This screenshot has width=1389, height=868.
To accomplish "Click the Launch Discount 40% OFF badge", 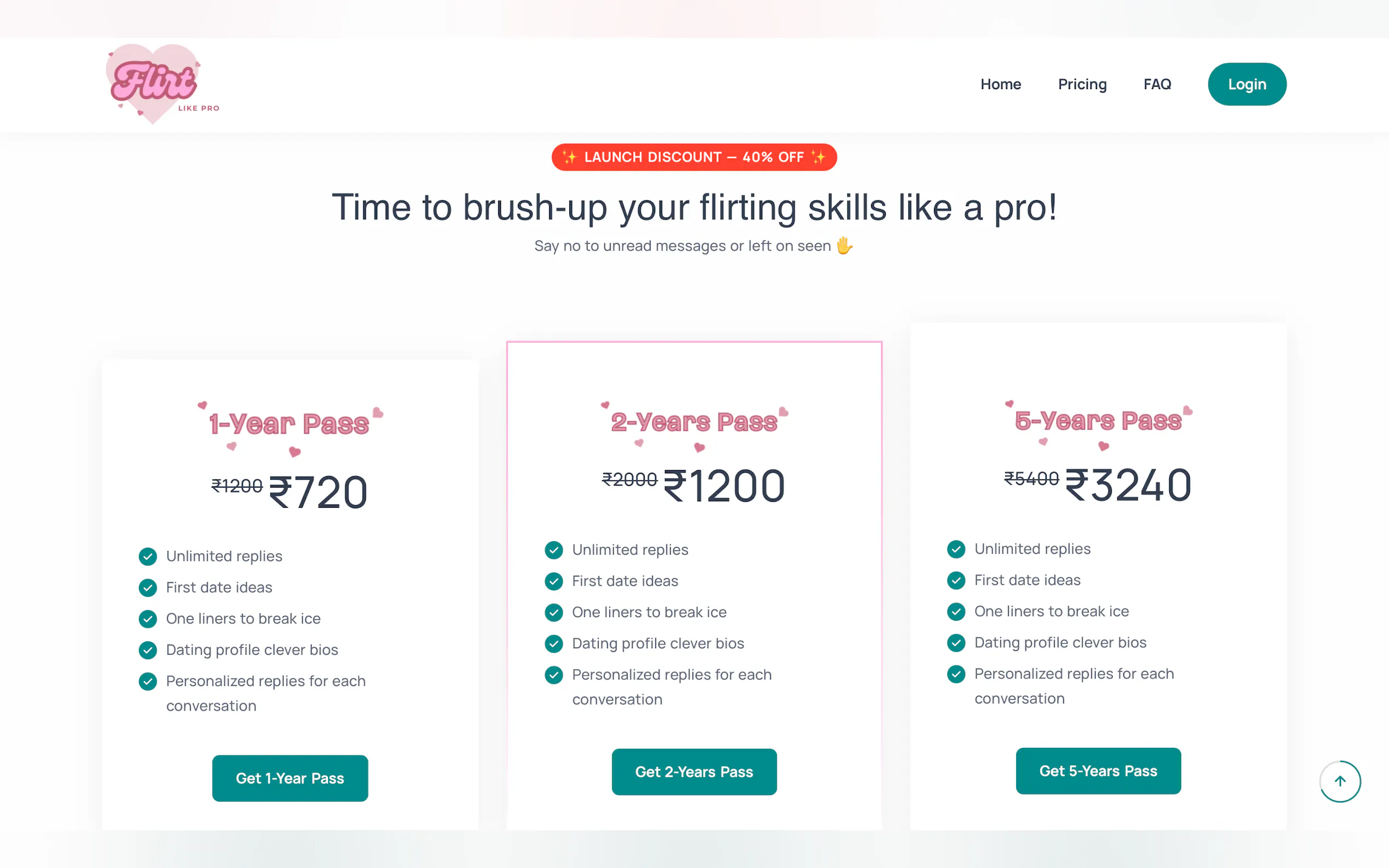I will pos(693,157).
